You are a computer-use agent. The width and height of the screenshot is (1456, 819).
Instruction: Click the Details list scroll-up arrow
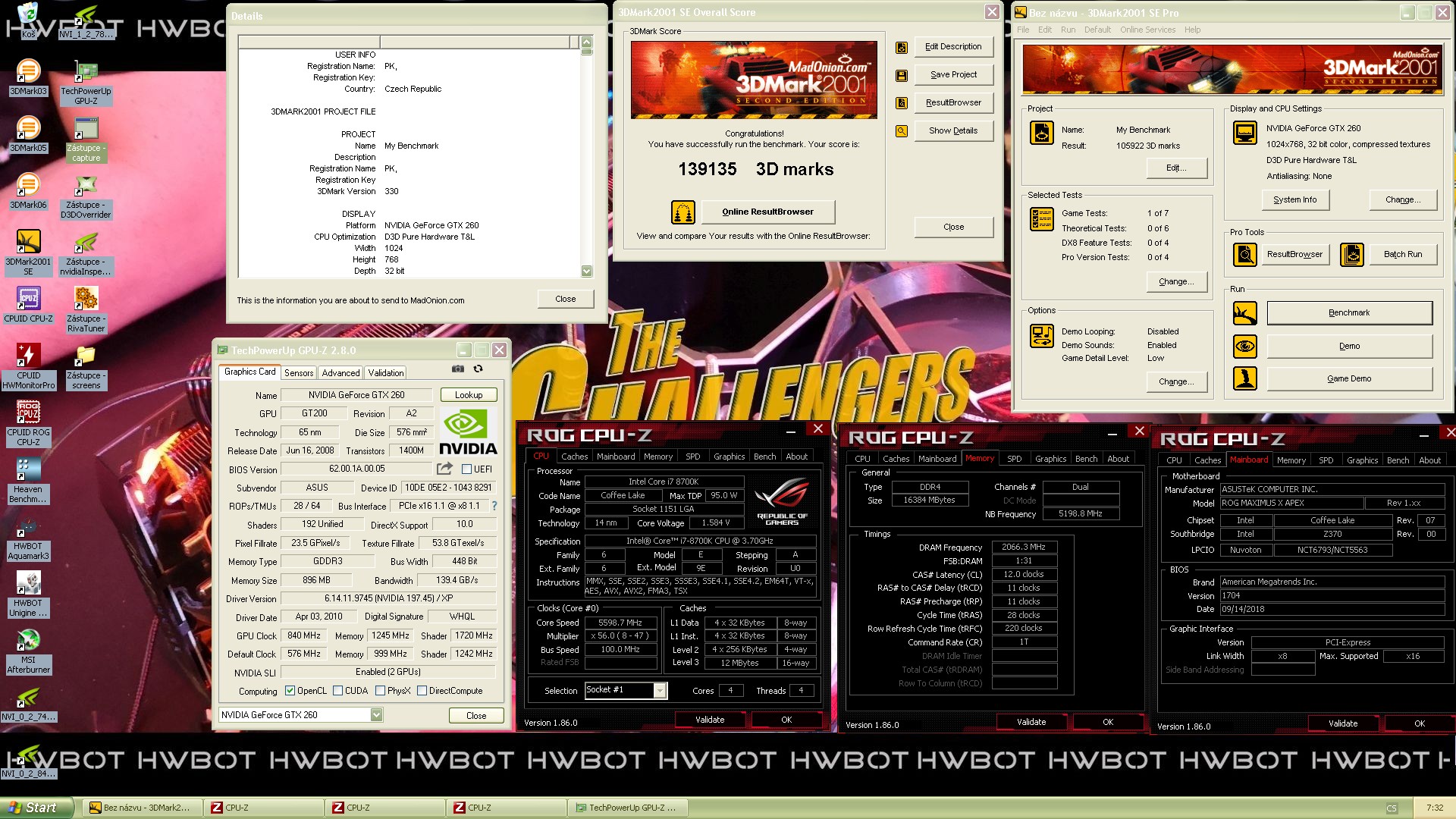coord(586,42)
